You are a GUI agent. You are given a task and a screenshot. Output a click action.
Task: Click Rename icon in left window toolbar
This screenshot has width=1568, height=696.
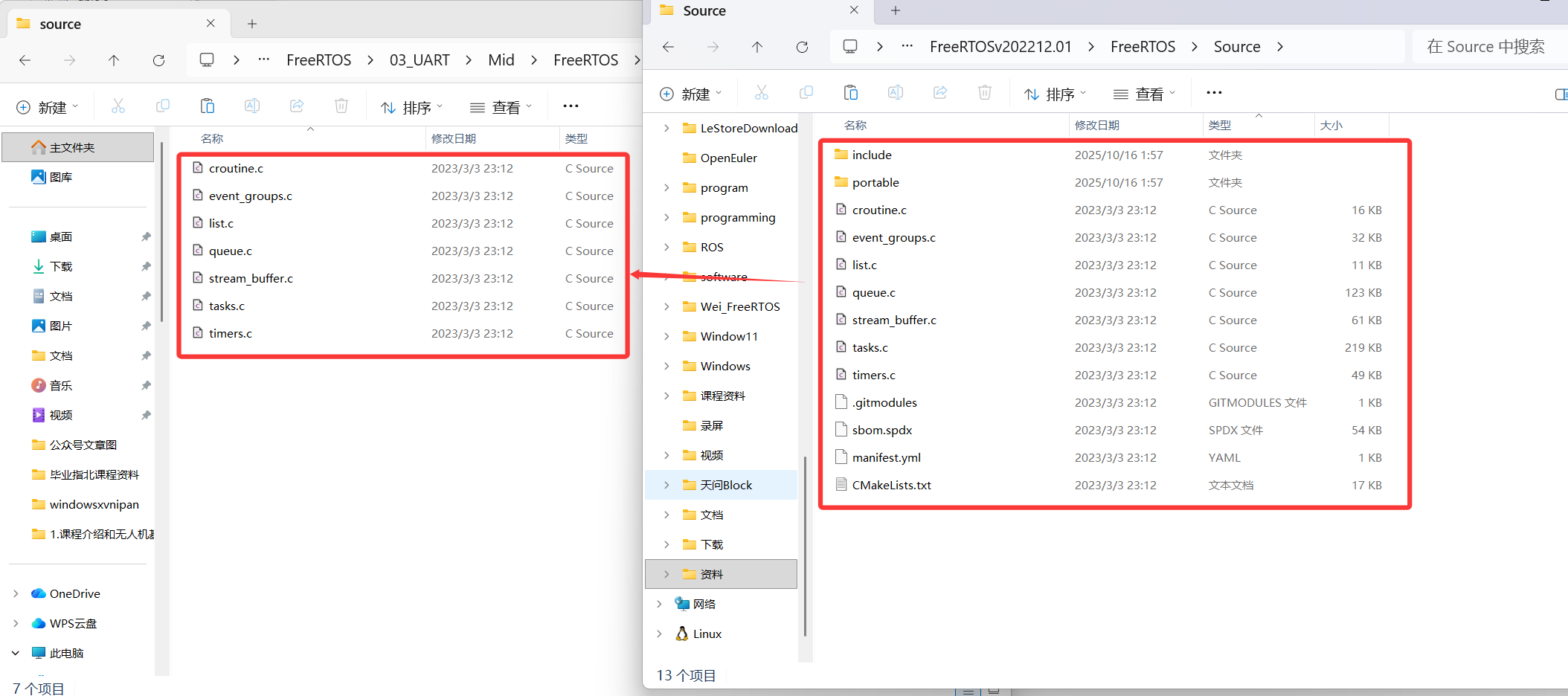tap(252, 106)
